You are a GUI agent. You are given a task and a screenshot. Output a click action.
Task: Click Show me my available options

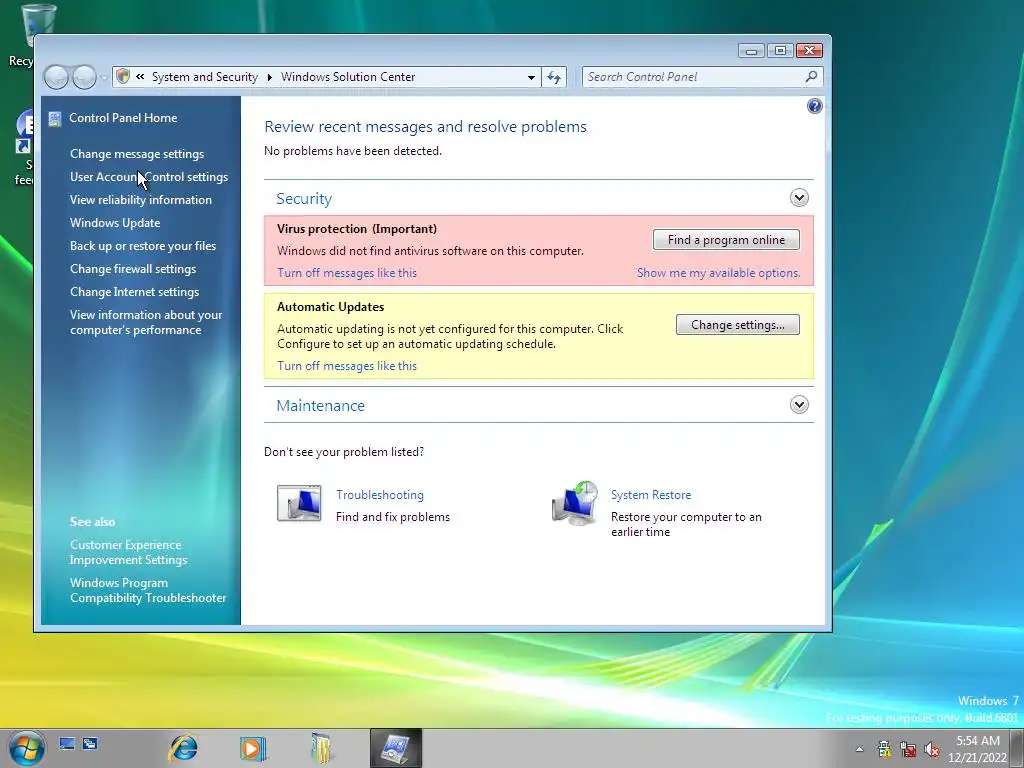point(718,273)
